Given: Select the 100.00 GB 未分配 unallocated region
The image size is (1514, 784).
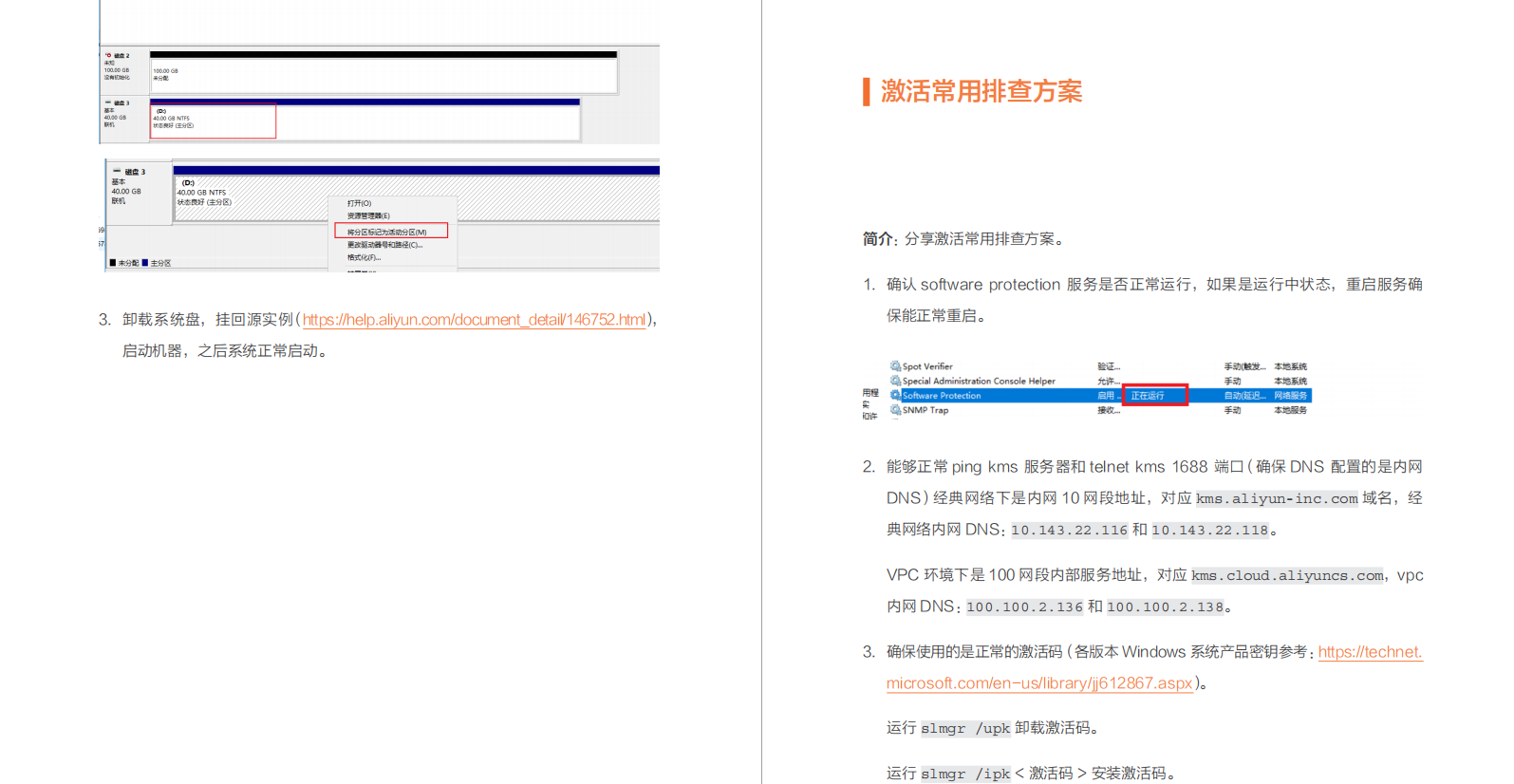Looking at the screenshot, I should 383,76.
